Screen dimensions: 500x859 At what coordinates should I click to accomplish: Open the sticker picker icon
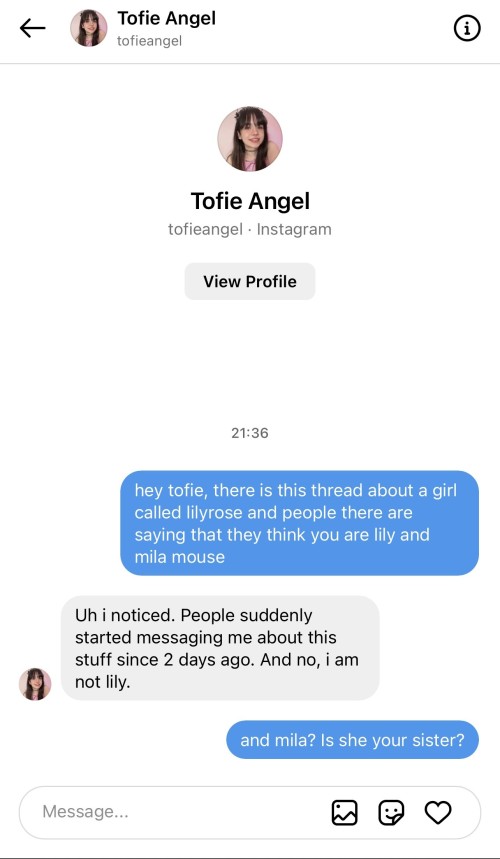(392, 812)
